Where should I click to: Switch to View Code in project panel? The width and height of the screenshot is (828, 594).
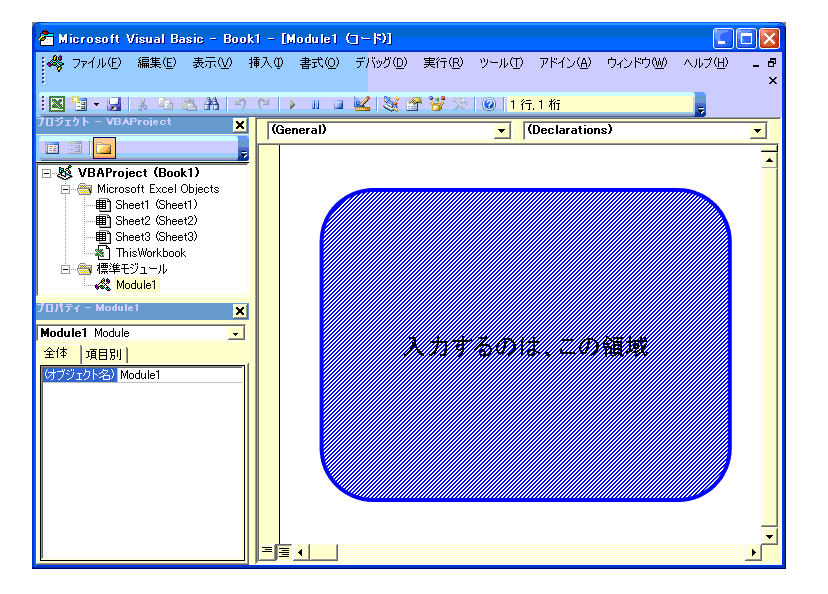(x=53, y=149)
